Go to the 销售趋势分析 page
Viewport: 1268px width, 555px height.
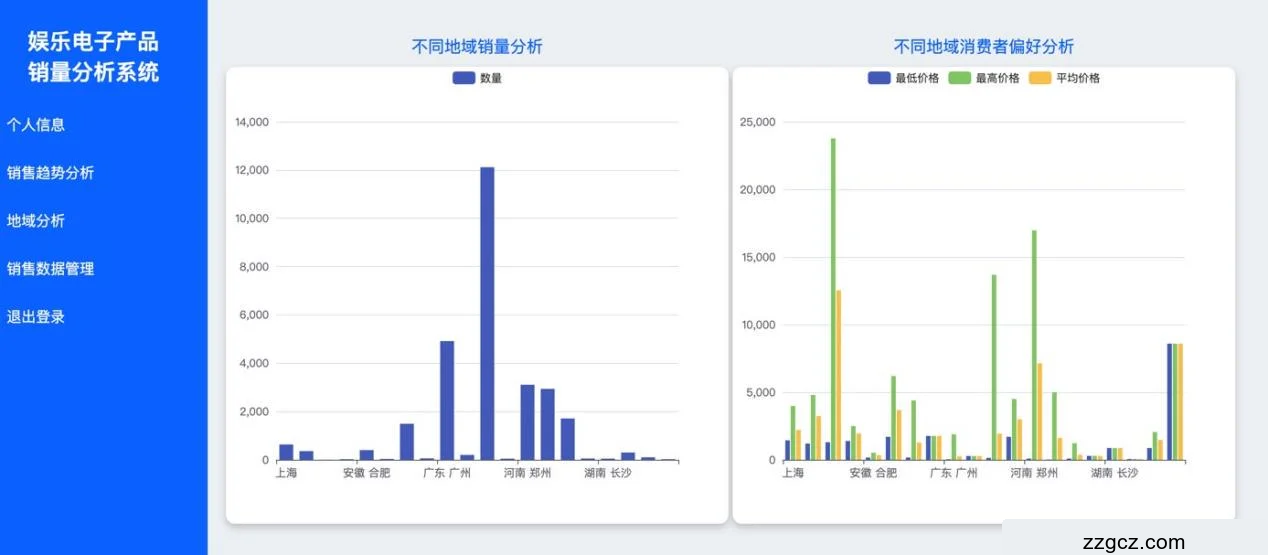(50, 173)
